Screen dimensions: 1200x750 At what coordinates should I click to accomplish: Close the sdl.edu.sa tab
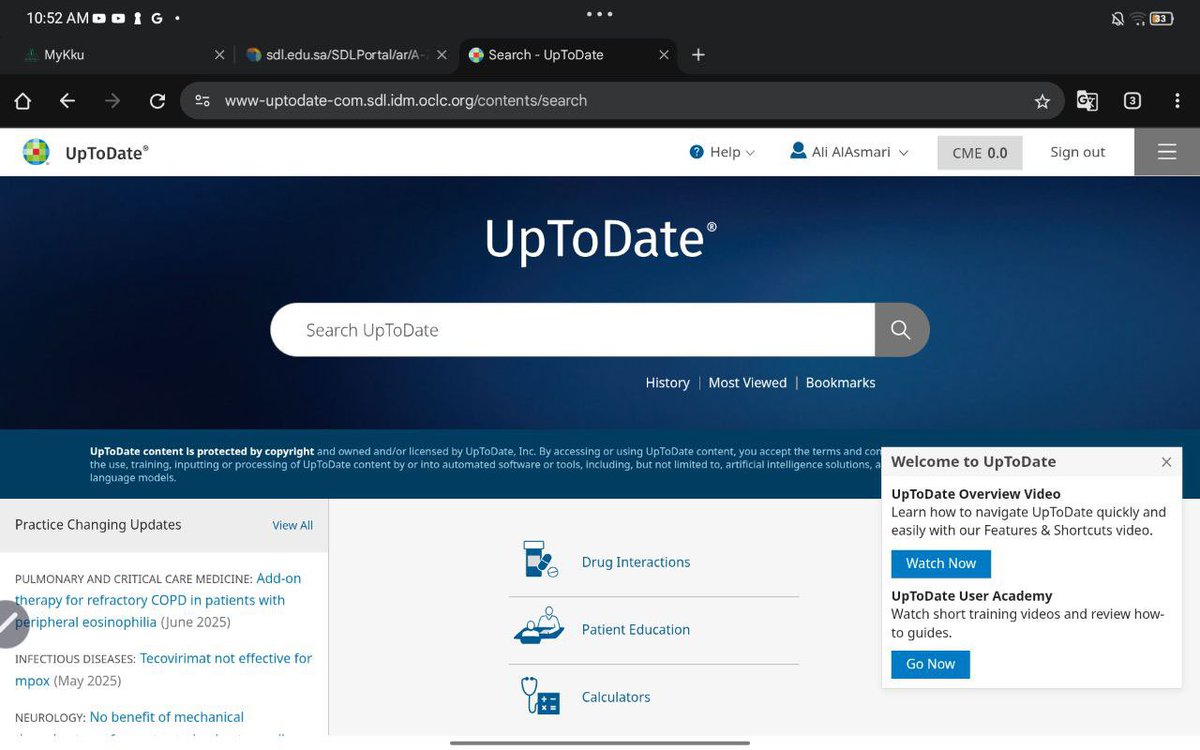coord(442,55)
